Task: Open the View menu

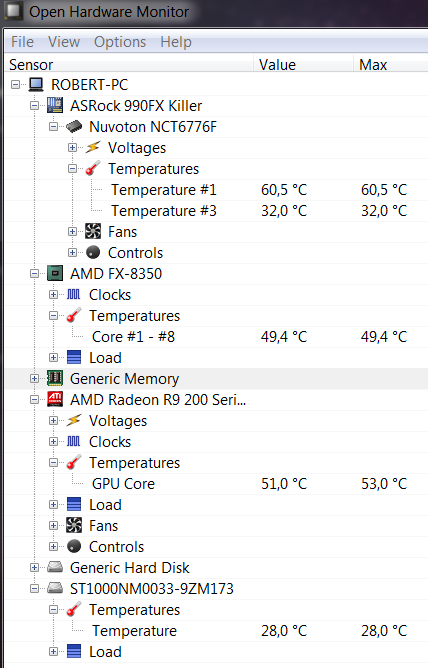Action: click(x=64, y=42)
